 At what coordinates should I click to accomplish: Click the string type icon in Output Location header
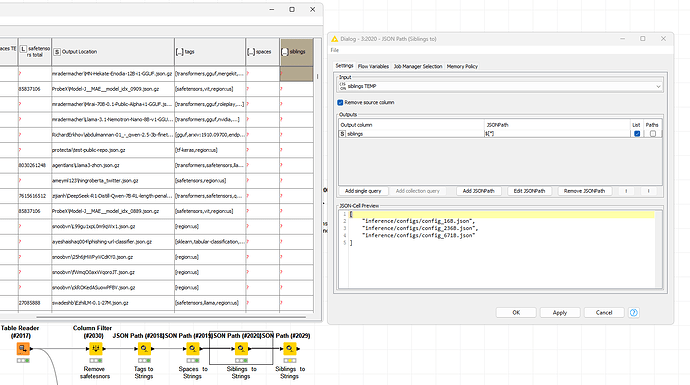click(57, 51)
